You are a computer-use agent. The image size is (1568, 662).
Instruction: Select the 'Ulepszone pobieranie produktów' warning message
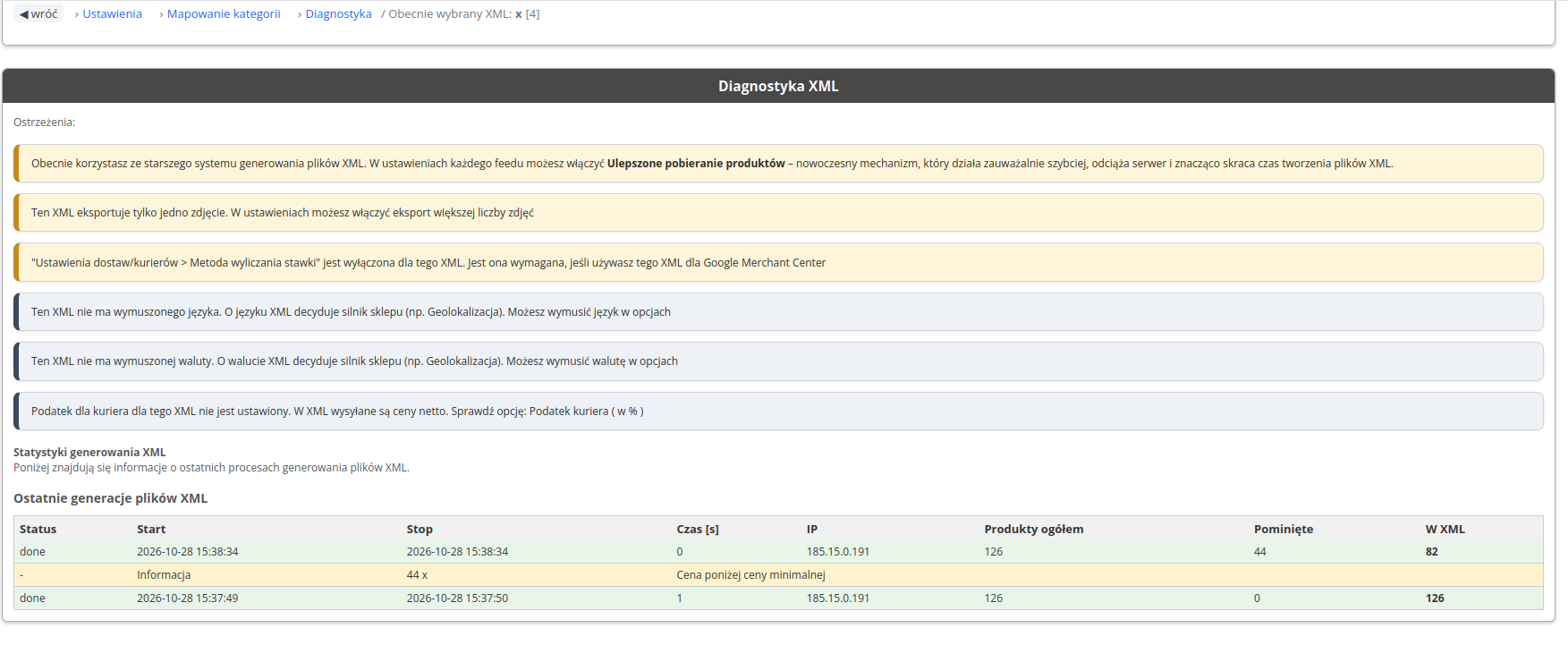coord(778,164)
